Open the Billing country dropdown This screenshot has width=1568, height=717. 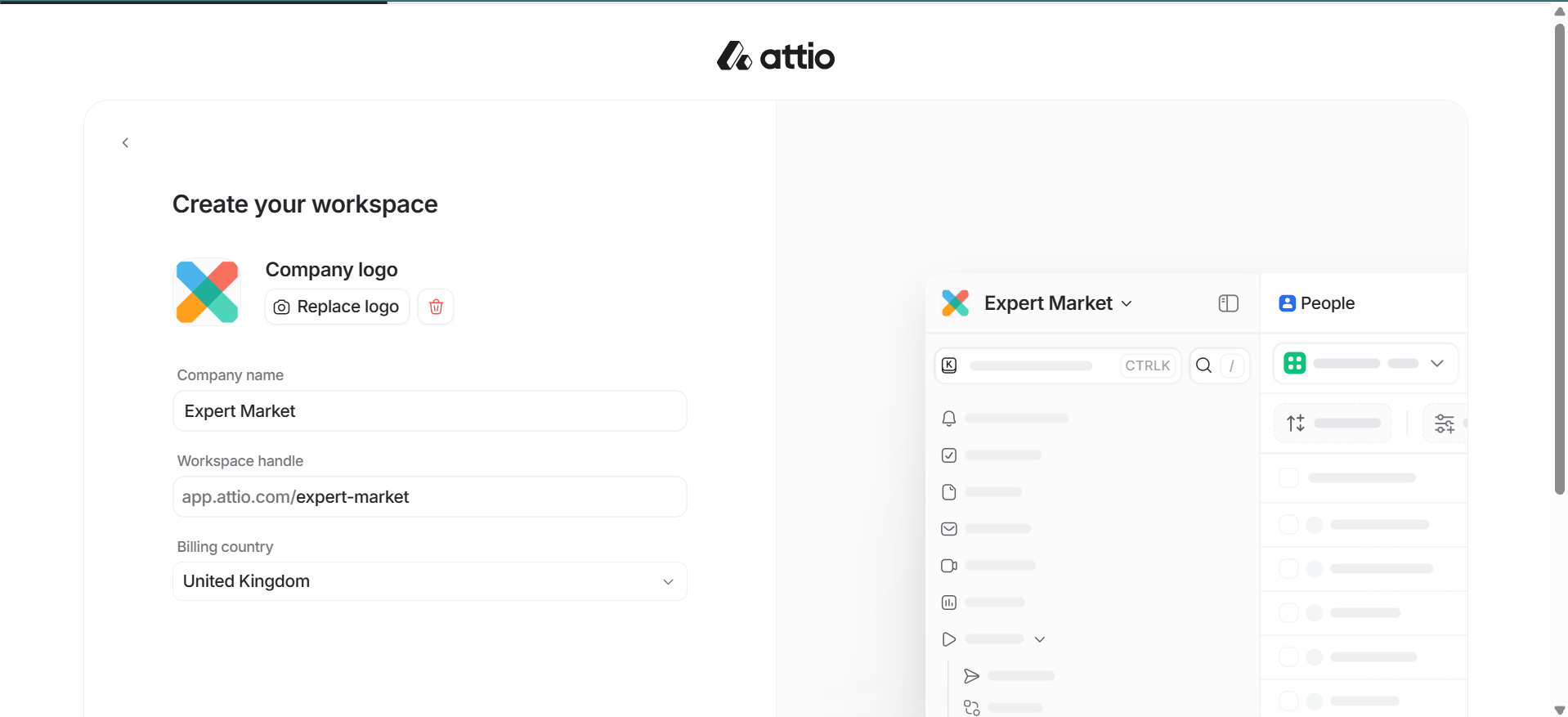[429, 581]
